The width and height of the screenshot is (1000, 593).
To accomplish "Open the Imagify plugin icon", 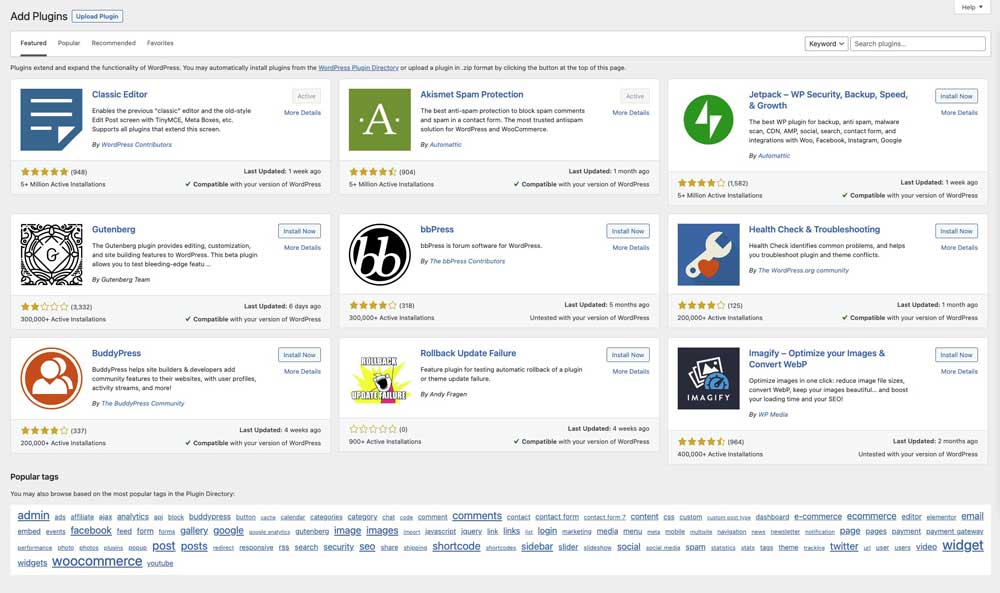I will point(708,378).
